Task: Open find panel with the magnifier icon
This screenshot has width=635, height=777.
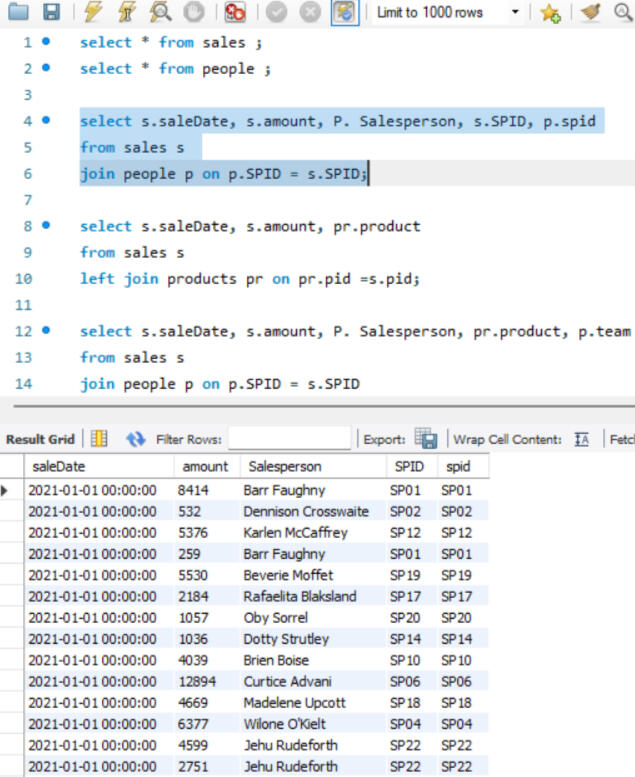Action: (622, 13)
